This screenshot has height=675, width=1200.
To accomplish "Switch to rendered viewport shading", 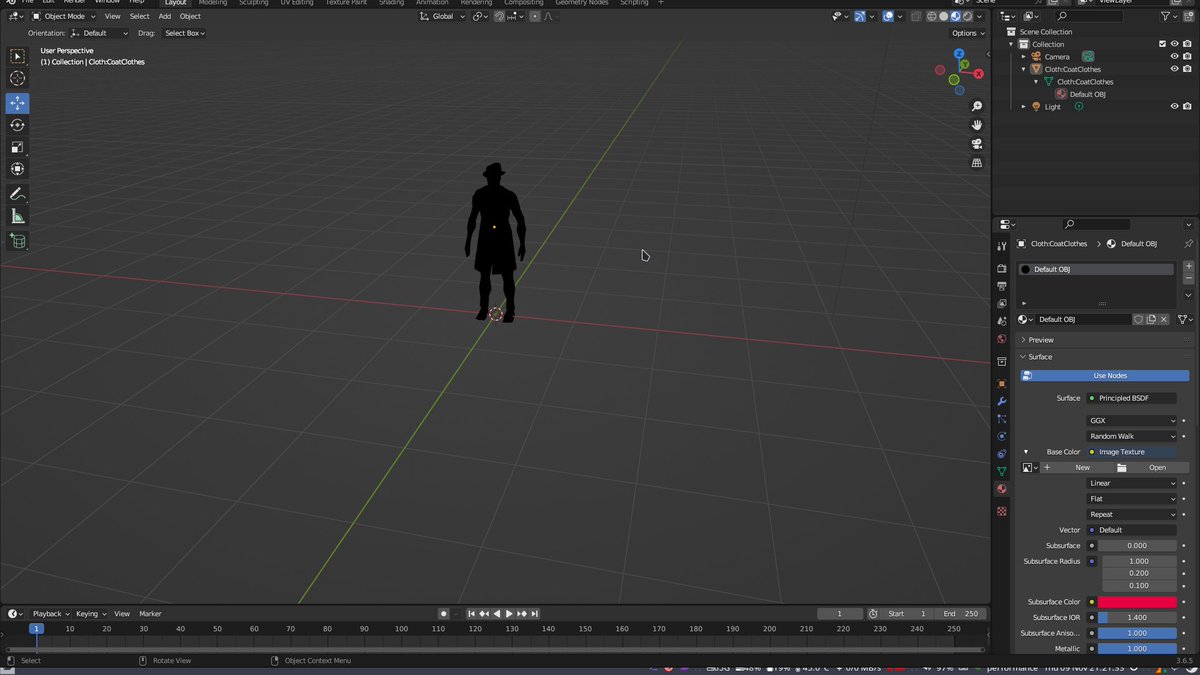I will 968,16.
